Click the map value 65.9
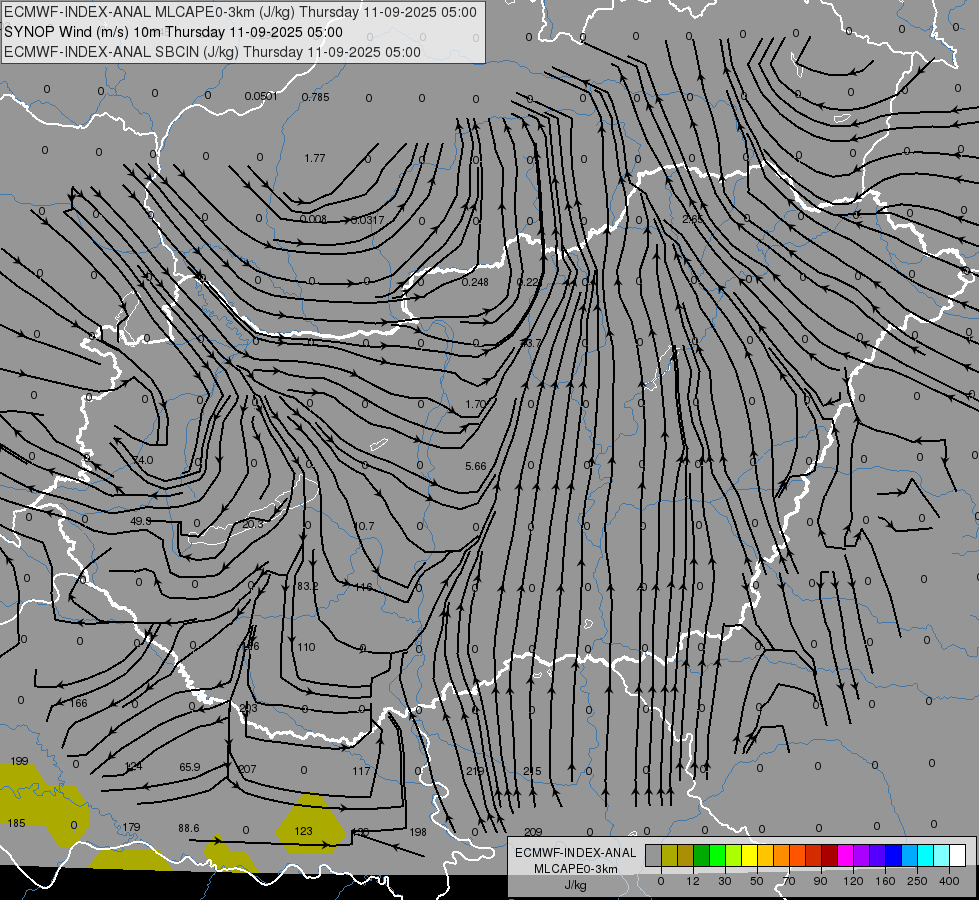Screen dimensions: 979x900 [x=190, y=767]
